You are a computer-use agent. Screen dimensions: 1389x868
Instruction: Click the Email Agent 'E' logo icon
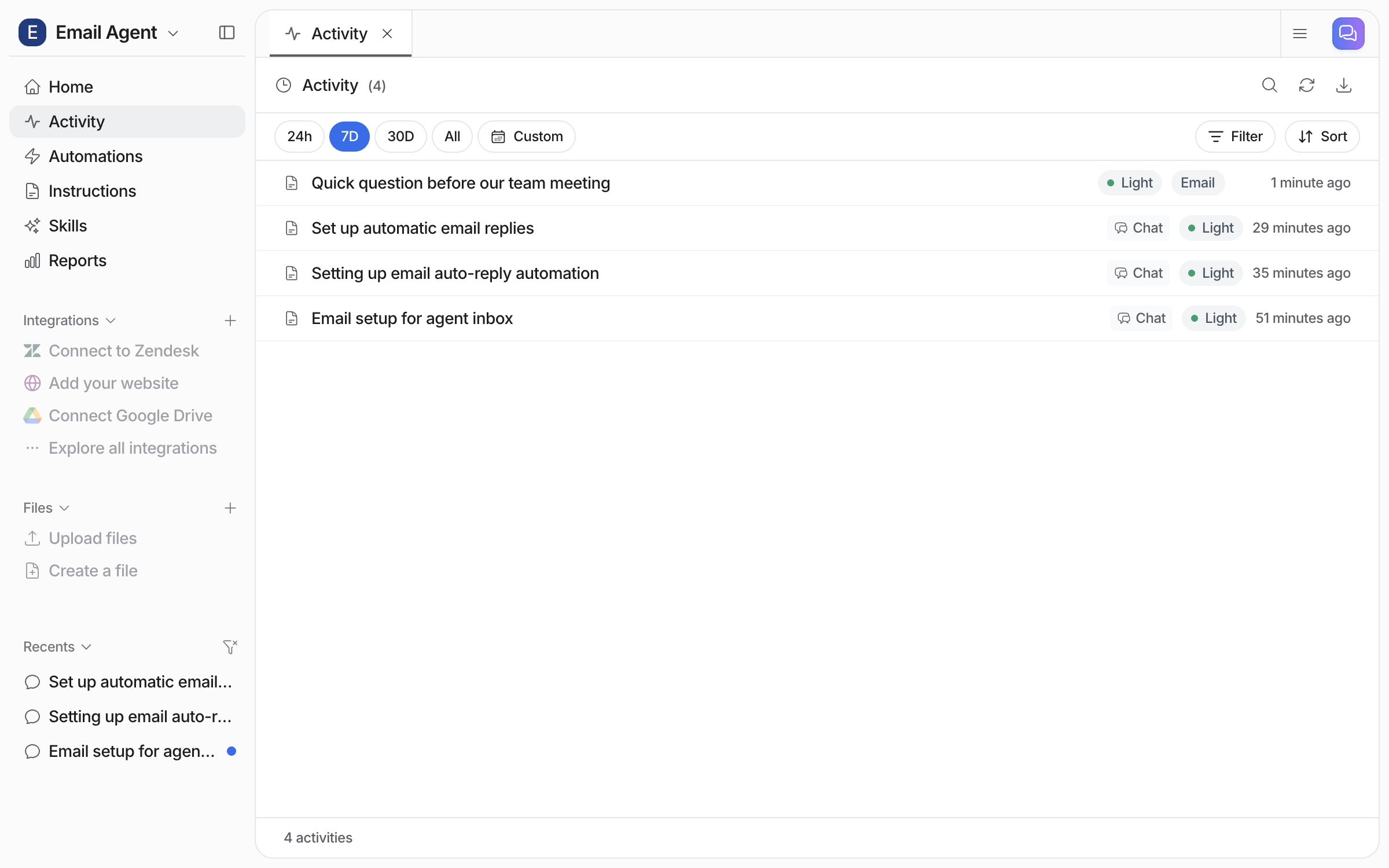pyautogui.click(x=32, y=32)
